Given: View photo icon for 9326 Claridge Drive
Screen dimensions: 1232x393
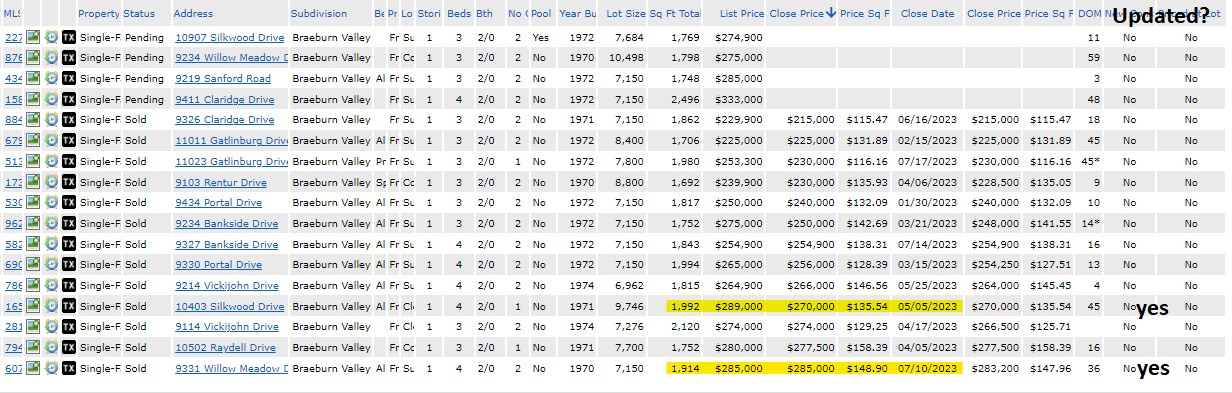Looking at the screenshot, I should pos(33,120).
